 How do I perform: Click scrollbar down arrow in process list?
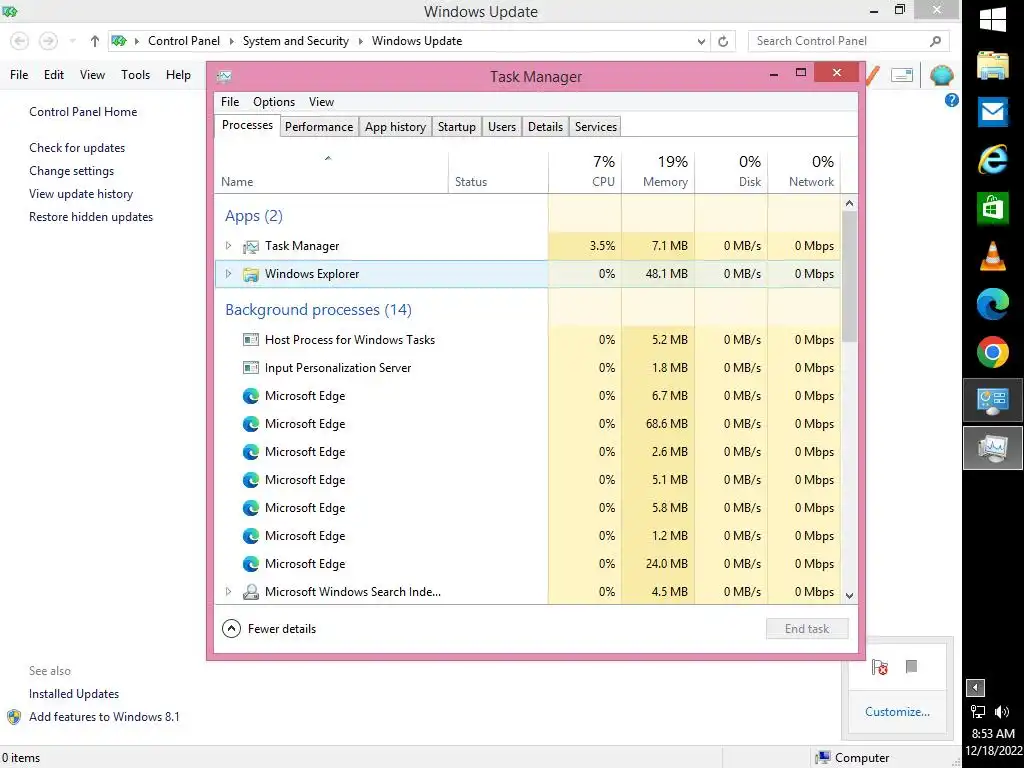pos(849,596)
